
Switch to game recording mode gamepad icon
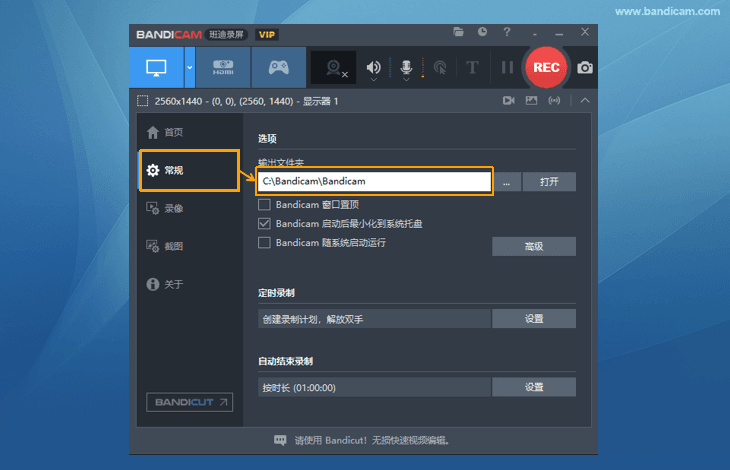tap(278, 67)
